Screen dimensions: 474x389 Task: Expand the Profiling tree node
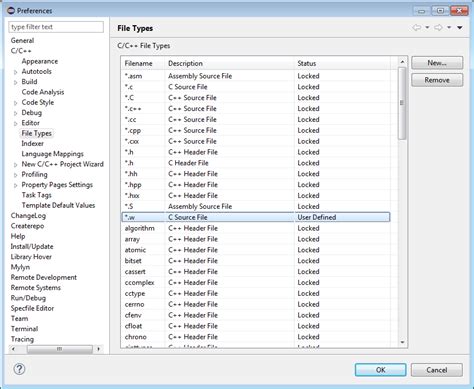15,175
